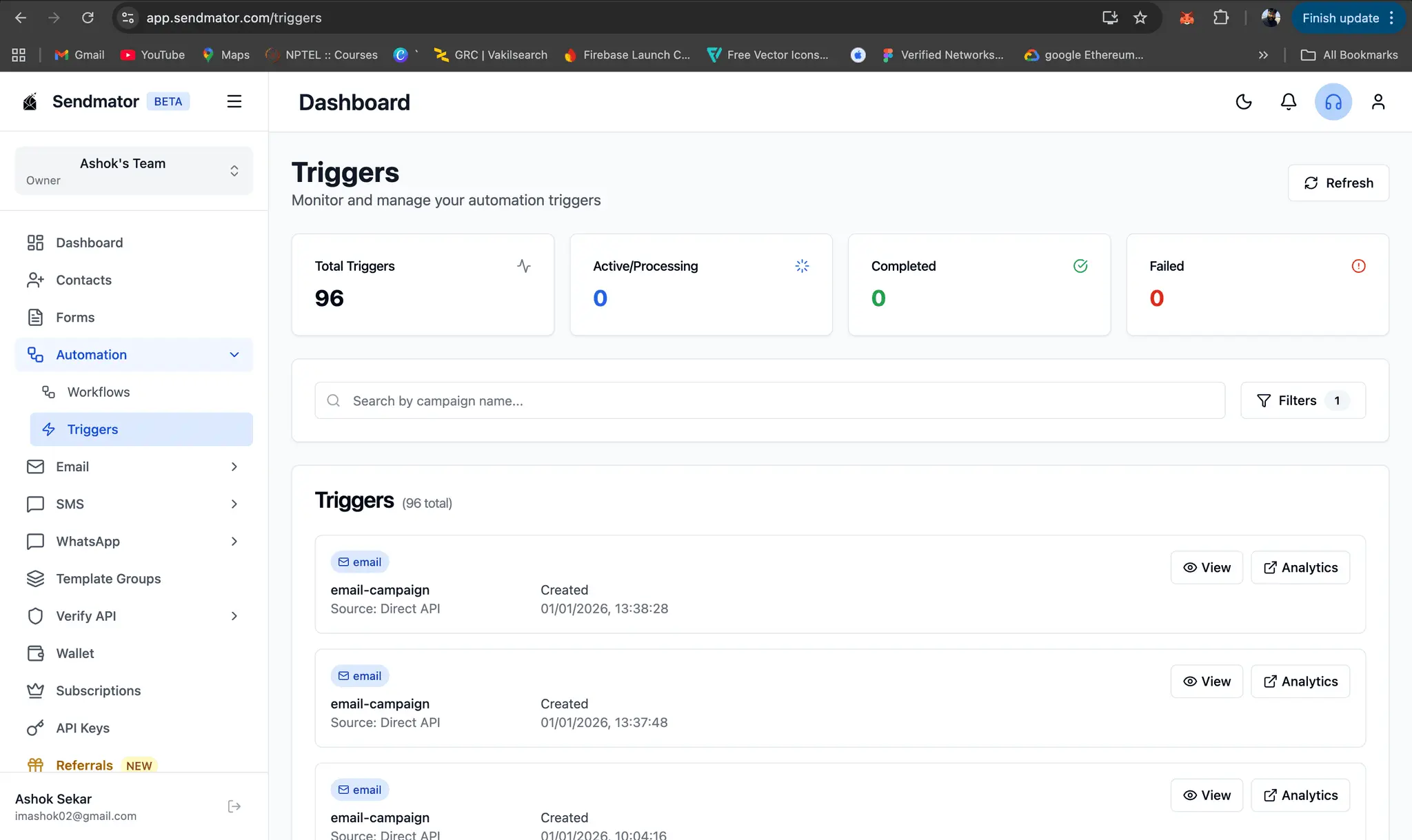The width and height of the screenshot is (1412, 840).
Task: Collapse sidebar with hamburger icon
Action: pyautogui.click(x=234, y=101)
